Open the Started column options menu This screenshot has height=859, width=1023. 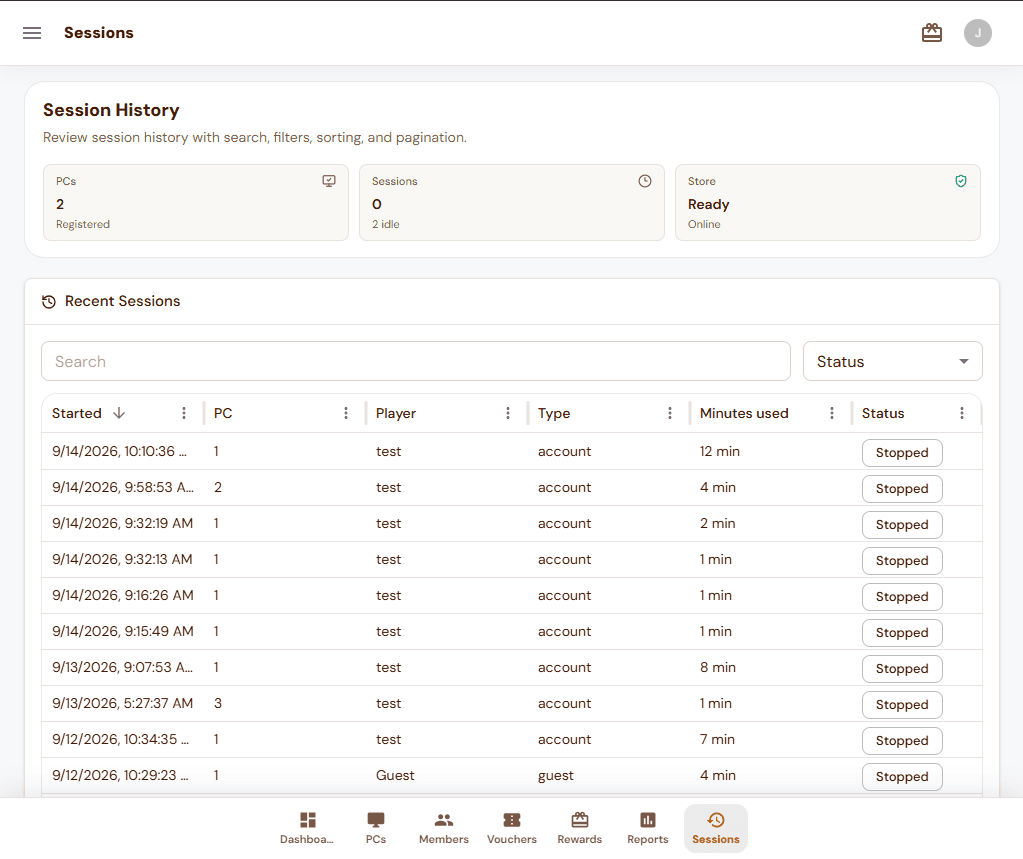point(184,413)
